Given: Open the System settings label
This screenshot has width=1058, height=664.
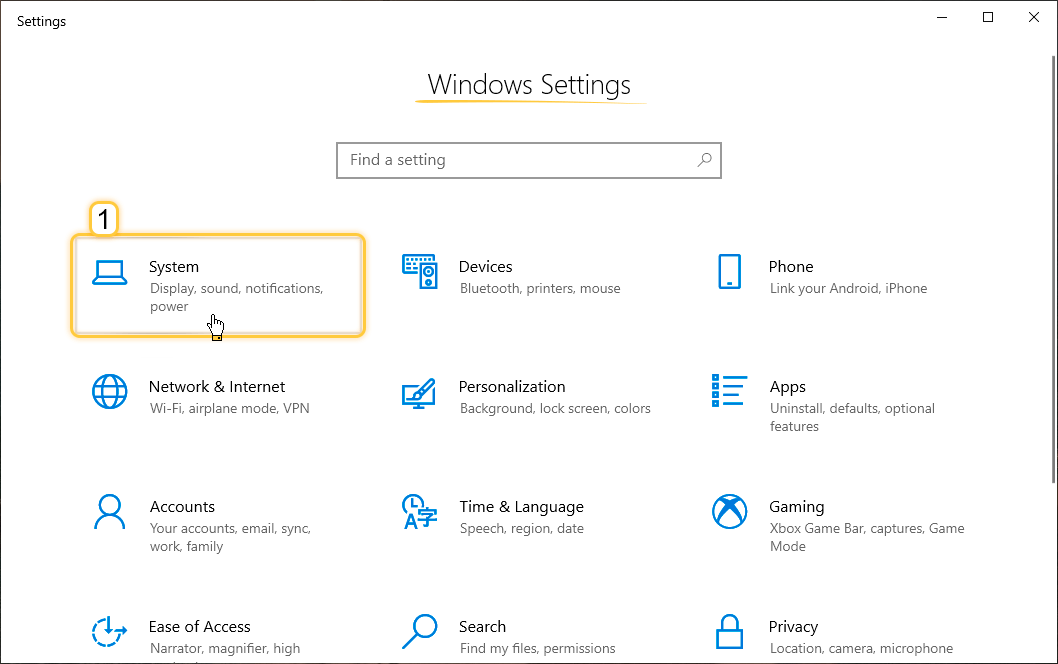Looking at the screenshot, I should point(174,267).
